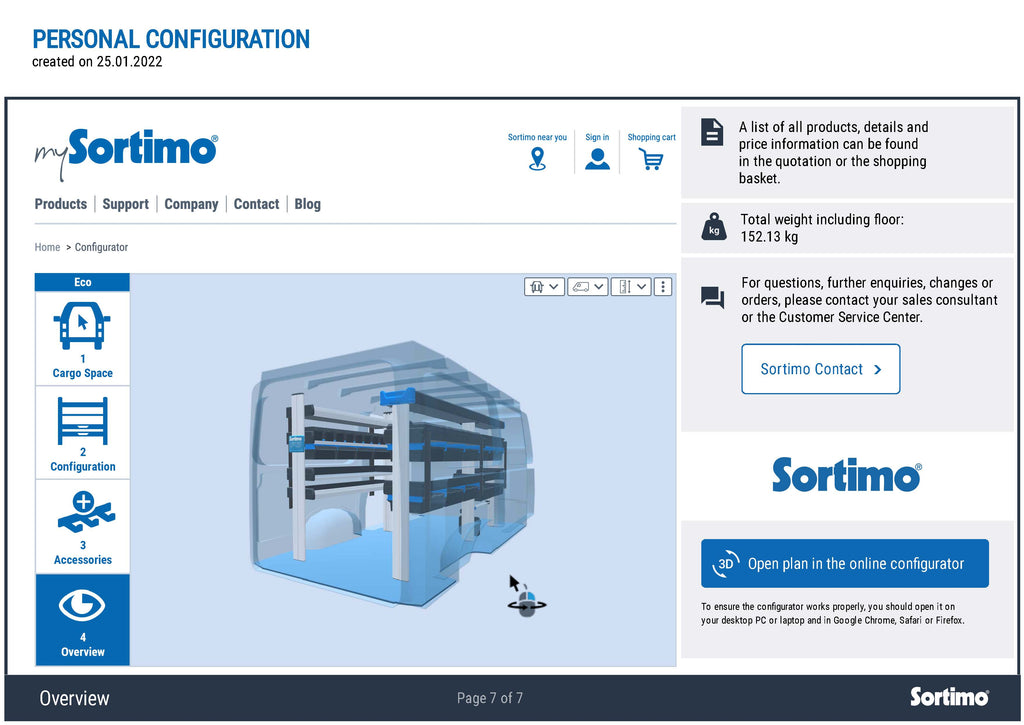Viewport: 1024px width, 725px height.
Task: Open the Contact menu
Action: 256,204
